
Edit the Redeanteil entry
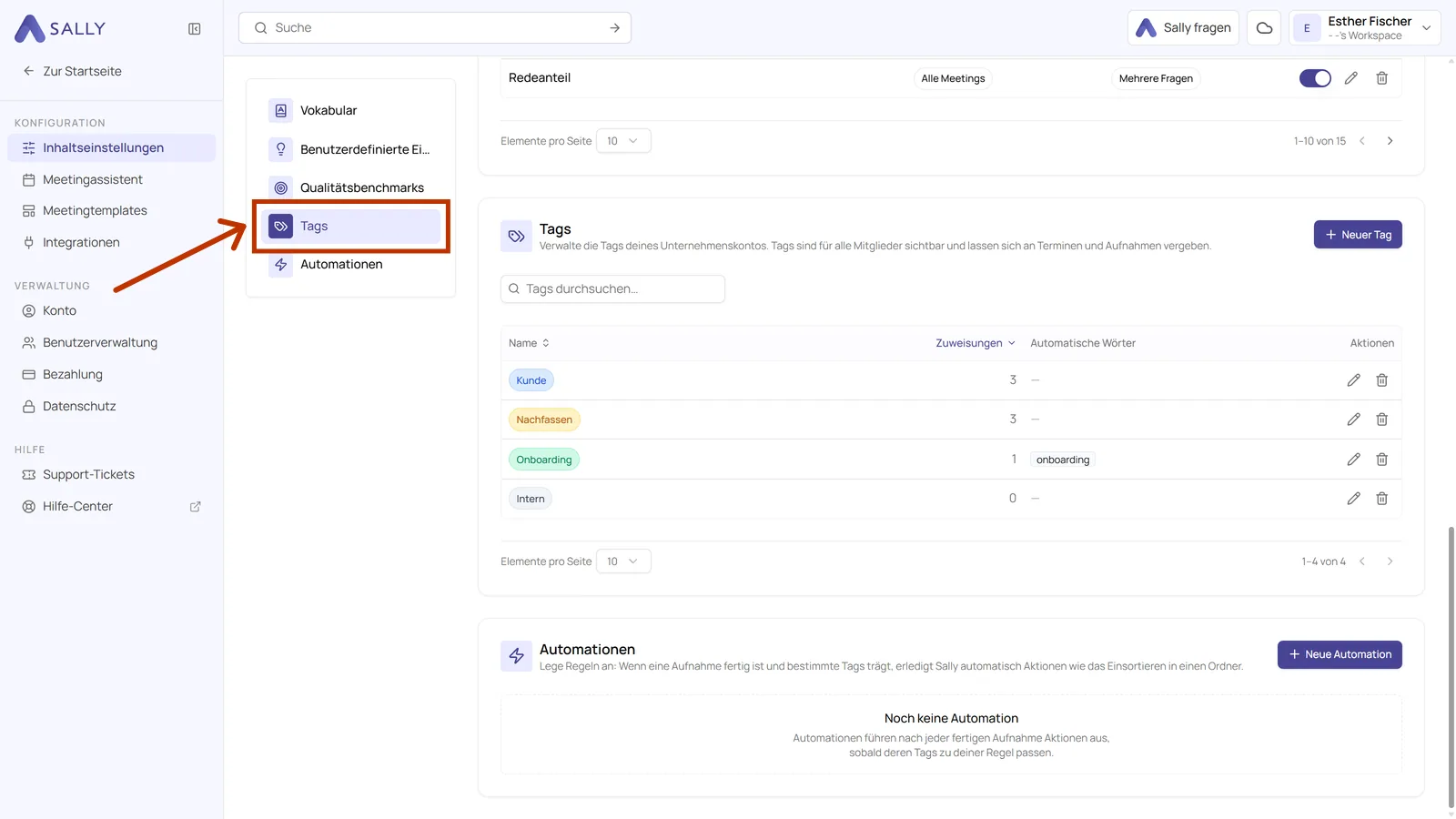[1350, 78]
